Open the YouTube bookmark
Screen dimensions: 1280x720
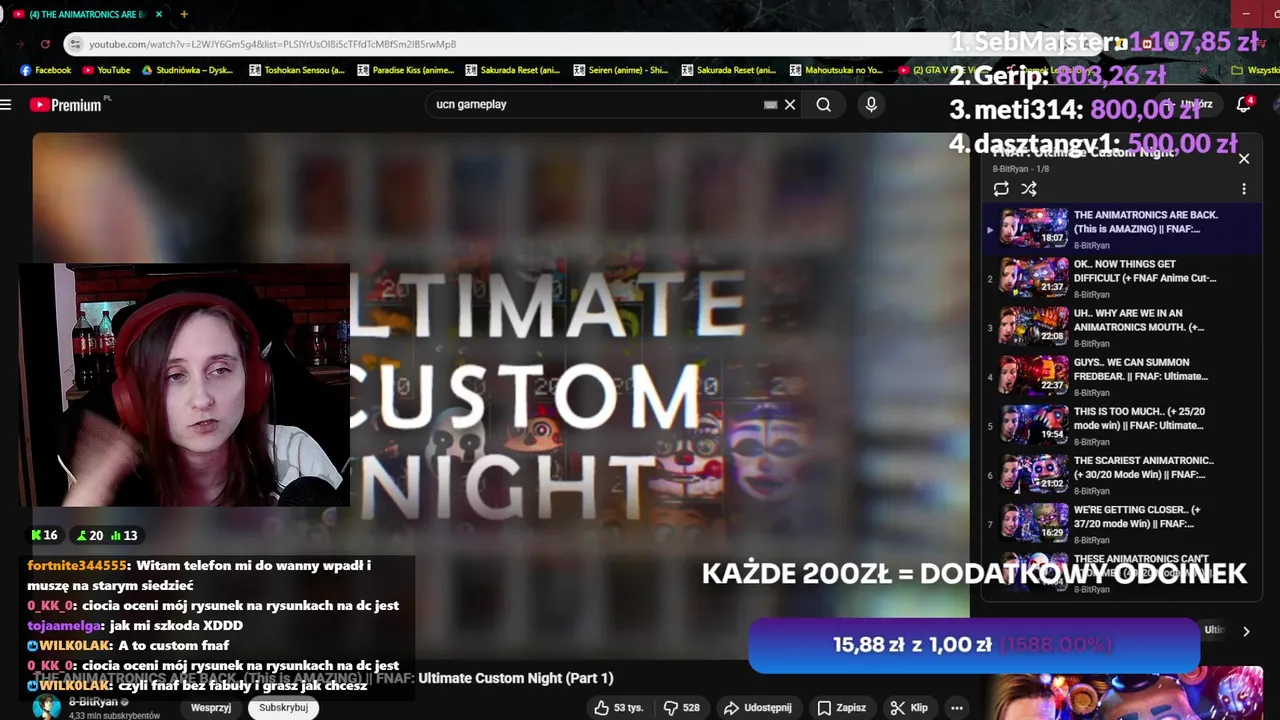(106, 70)
